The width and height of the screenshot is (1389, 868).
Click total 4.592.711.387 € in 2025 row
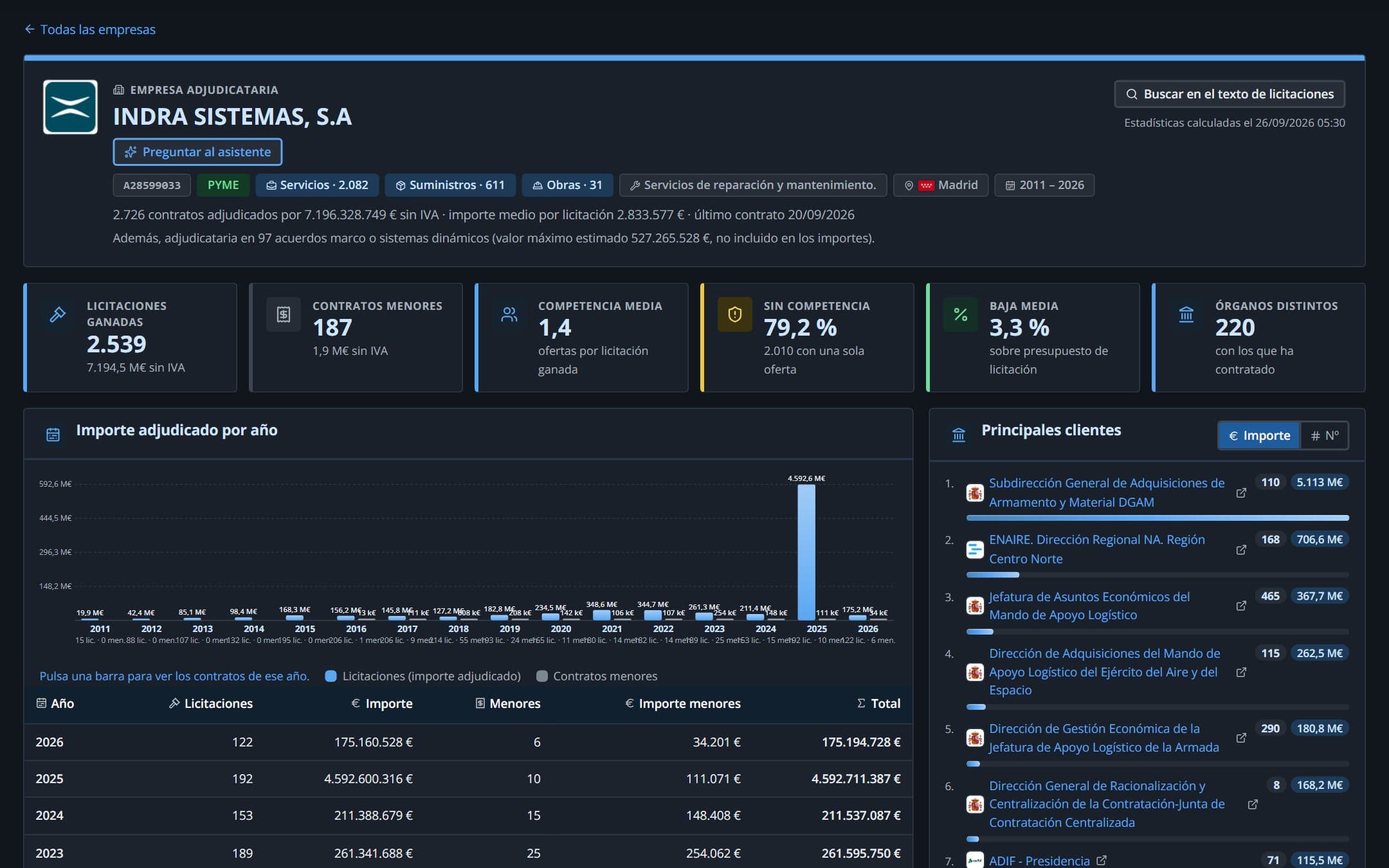pyautogui.click(x=856, y=779)
